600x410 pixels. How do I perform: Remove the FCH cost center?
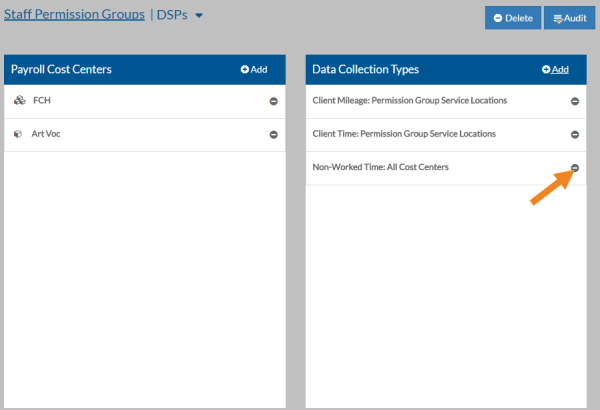click(x=273, y=102)
